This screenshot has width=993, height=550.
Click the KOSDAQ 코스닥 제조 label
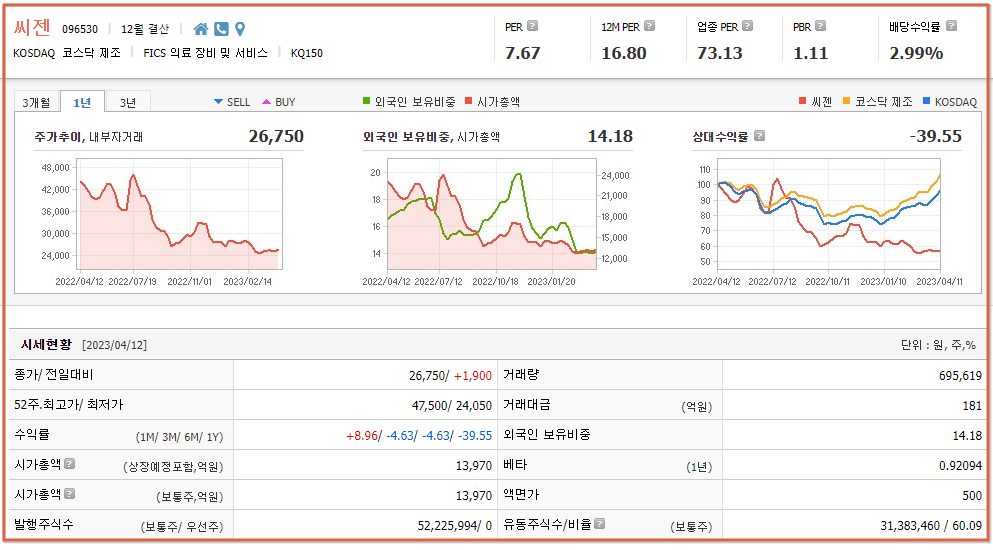click(x=66, y=53)
